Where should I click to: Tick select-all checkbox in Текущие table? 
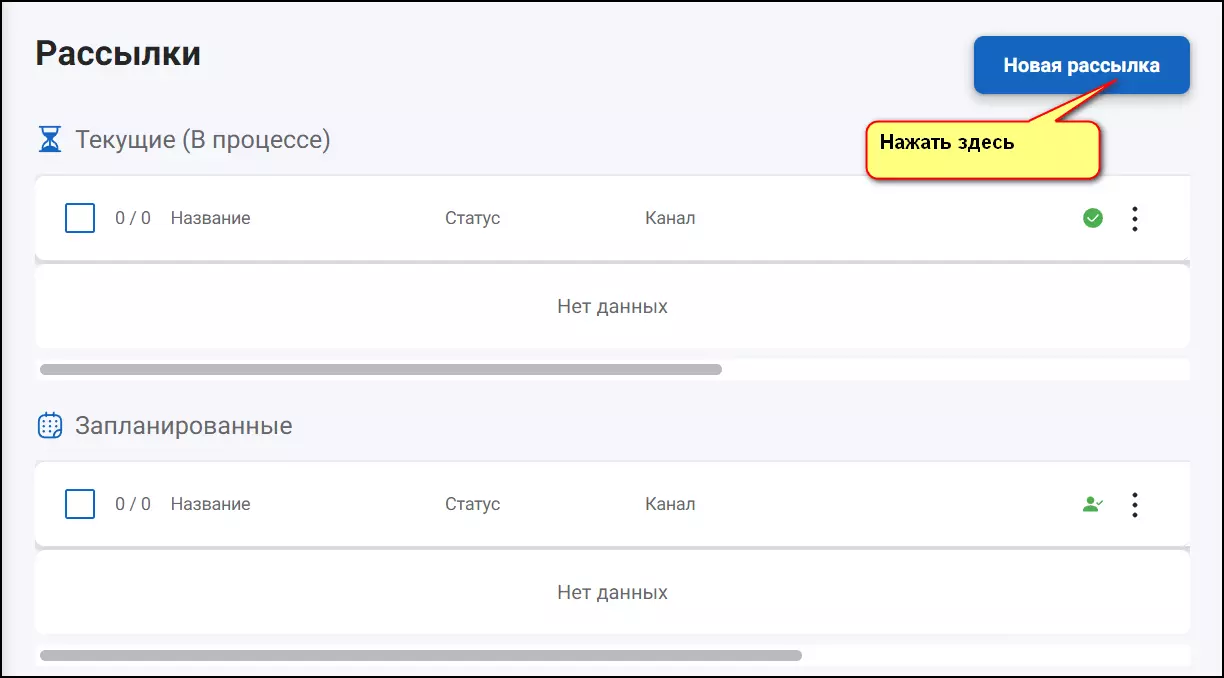coord(80,218)
